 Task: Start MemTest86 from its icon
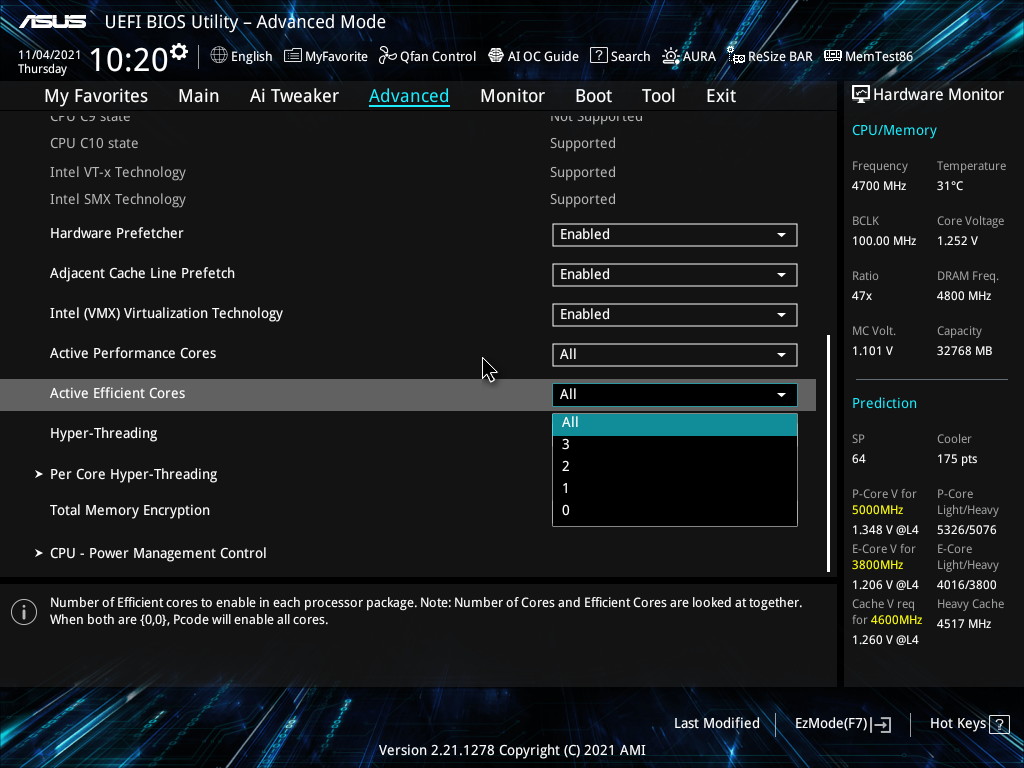point(833,56)
